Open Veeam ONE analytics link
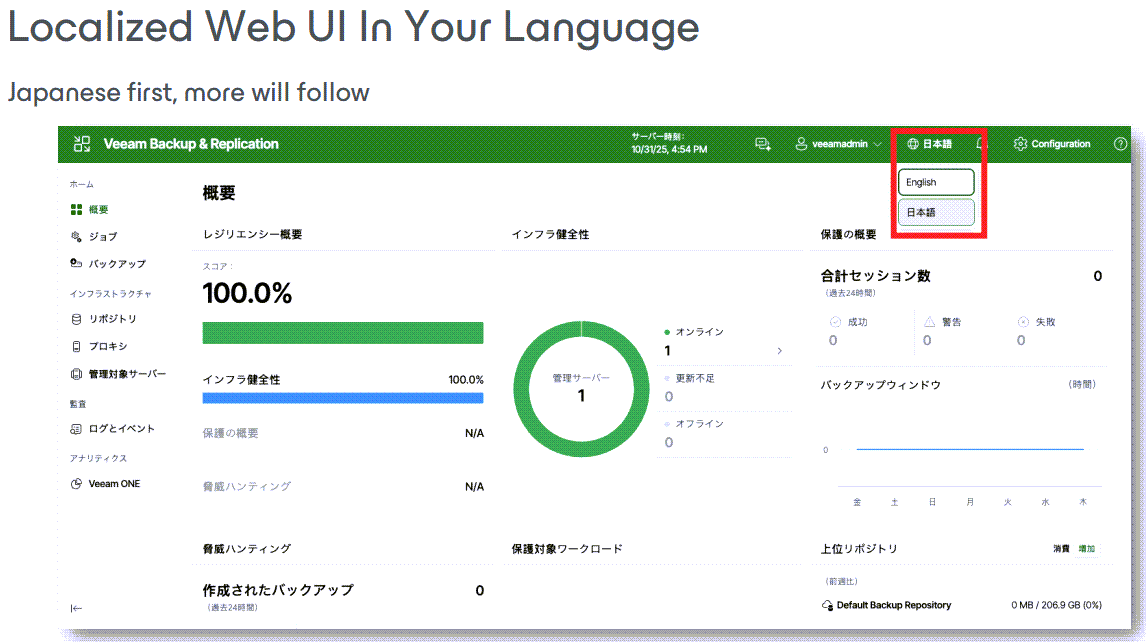 point(113,484)
